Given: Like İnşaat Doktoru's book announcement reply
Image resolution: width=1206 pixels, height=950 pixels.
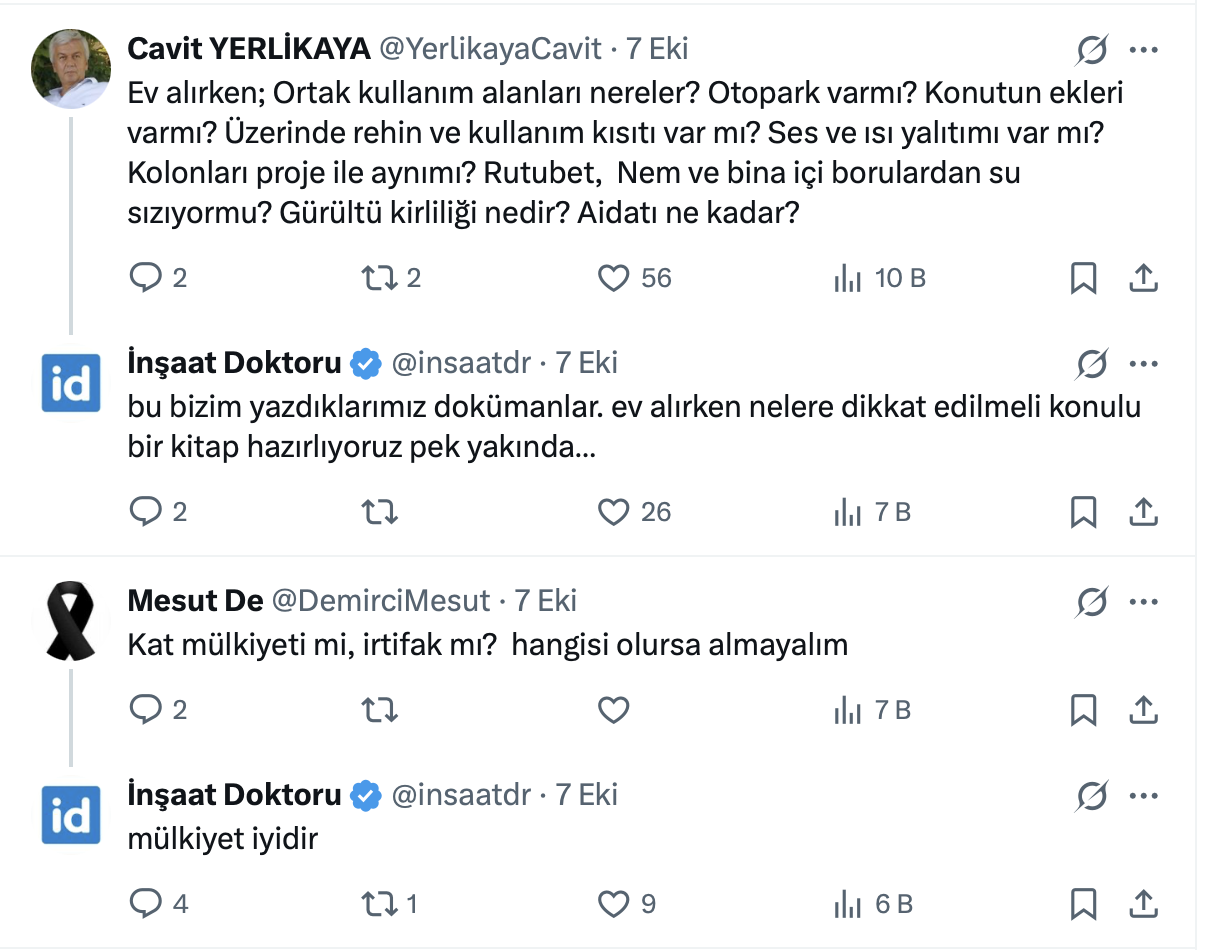Looking at the screenshot, I should (x=613, y=512).
